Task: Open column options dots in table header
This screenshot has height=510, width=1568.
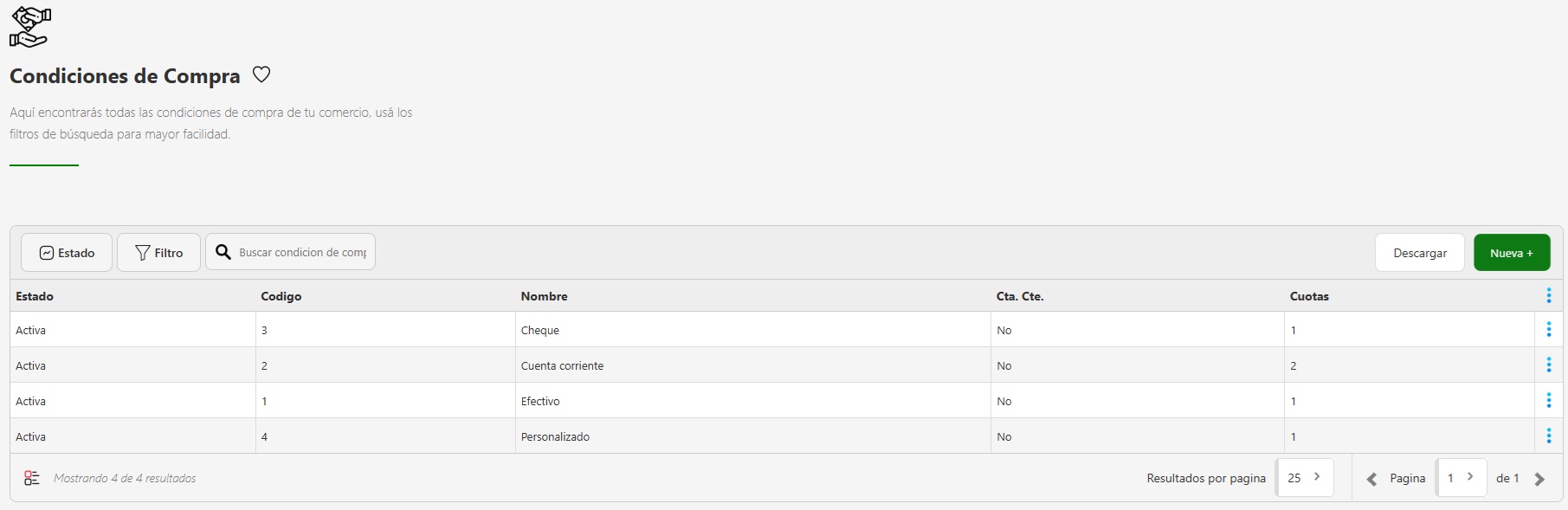Action: pyautogui.click(x=1548, y=296)
